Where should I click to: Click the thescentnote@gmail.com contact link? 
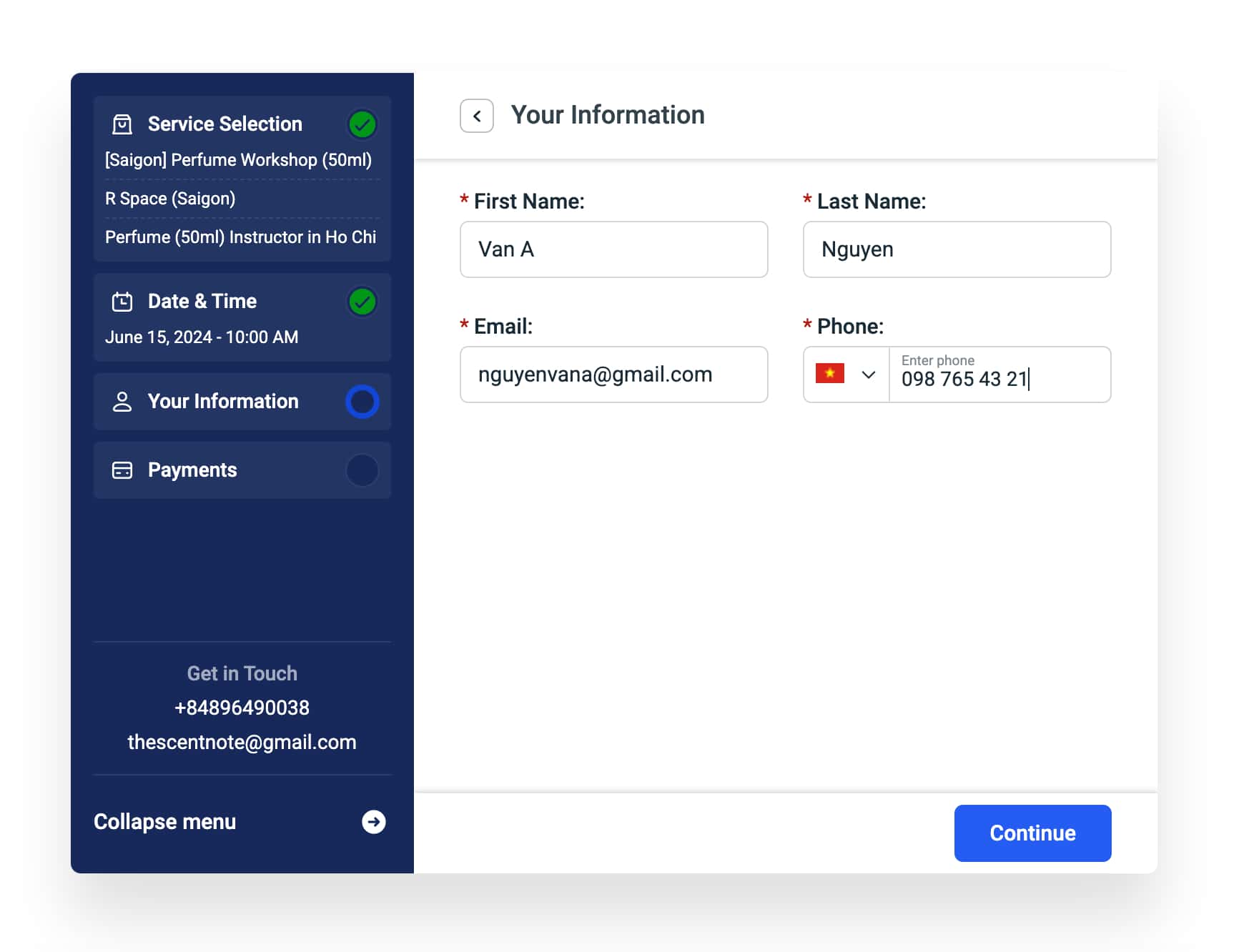pos(242,742)
